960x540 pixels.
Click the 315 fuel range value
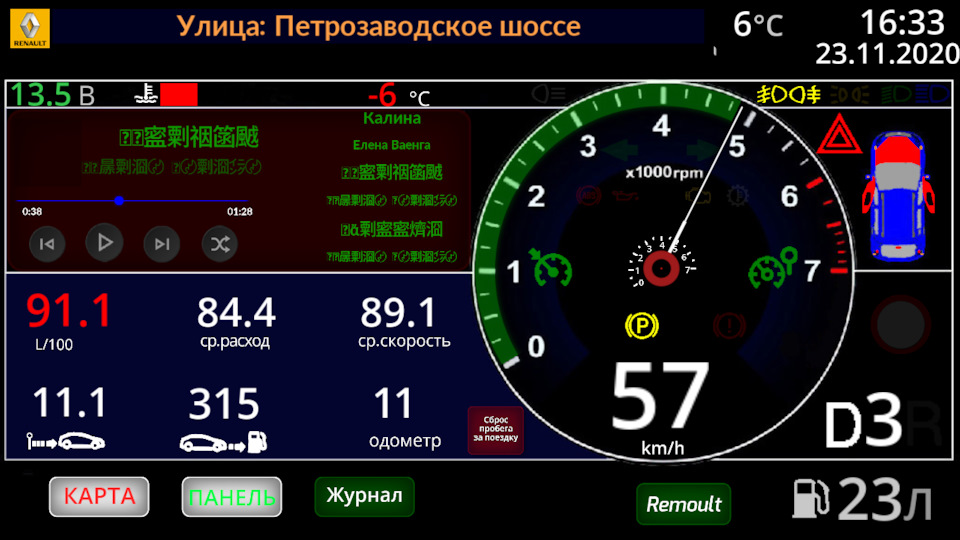224,404
